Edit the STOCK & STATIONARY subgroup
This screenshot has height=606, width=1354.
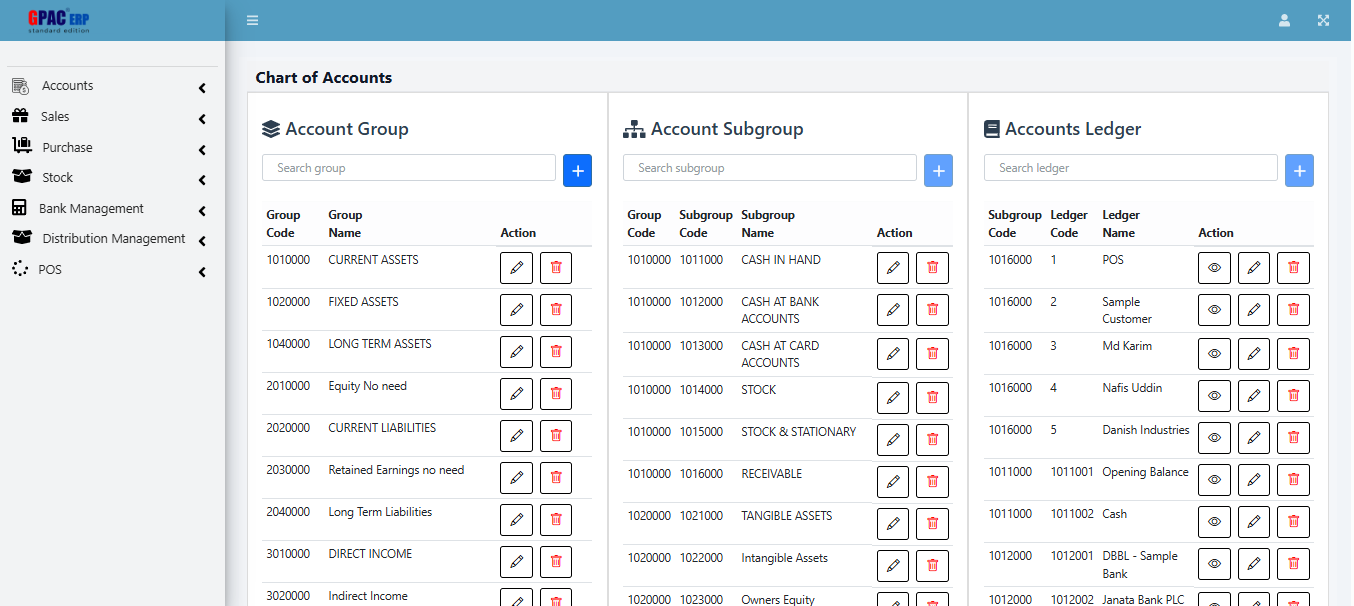tap(893, 440)
